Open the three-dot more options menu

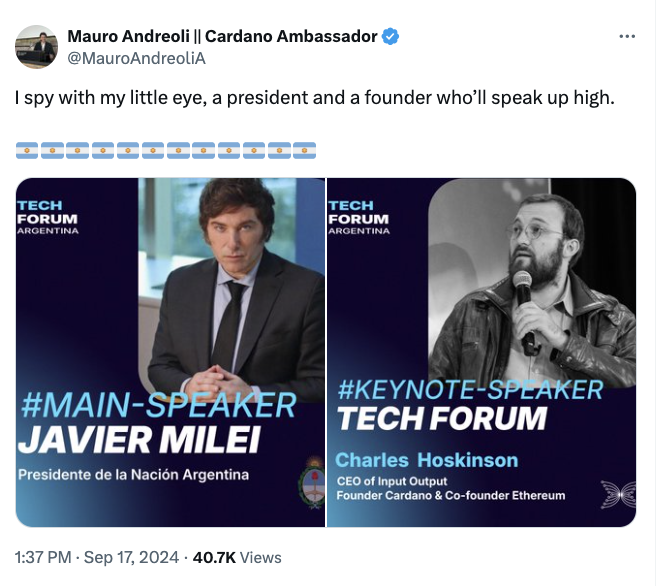(627, 37)
